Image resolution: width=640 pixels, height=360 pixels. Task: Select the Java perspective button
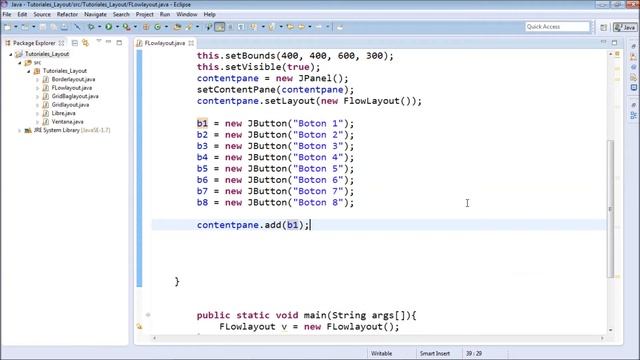pyautogui.click(x=625, y=27)
